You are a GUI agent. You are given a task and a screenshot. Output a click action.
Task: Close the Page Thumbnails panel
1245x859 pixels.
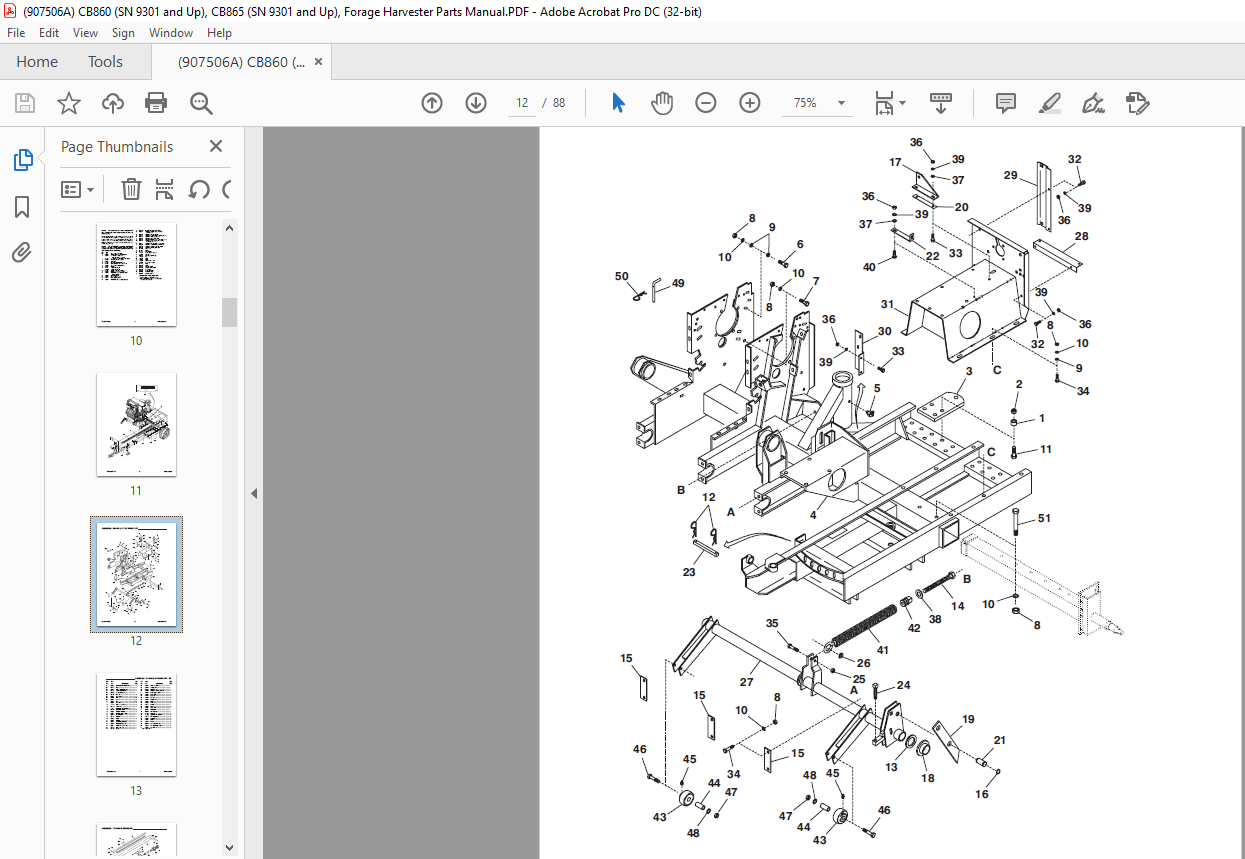point(215,146)
